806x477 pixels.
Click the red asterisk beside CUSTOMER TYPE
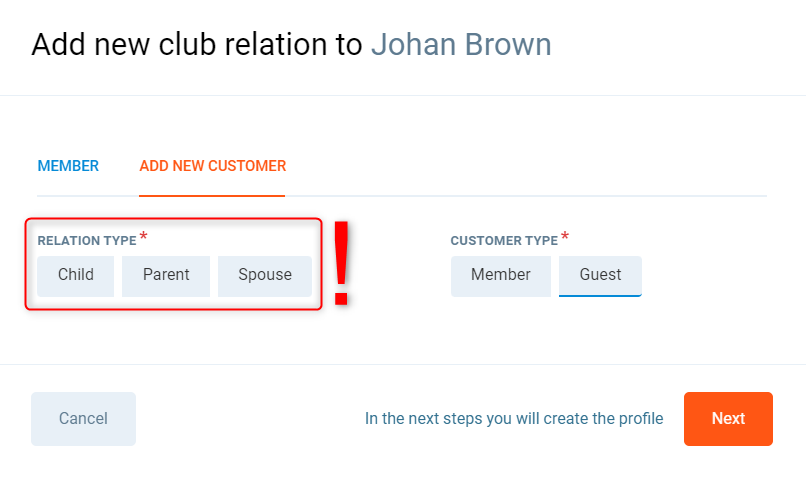click(x=565, y=237)
